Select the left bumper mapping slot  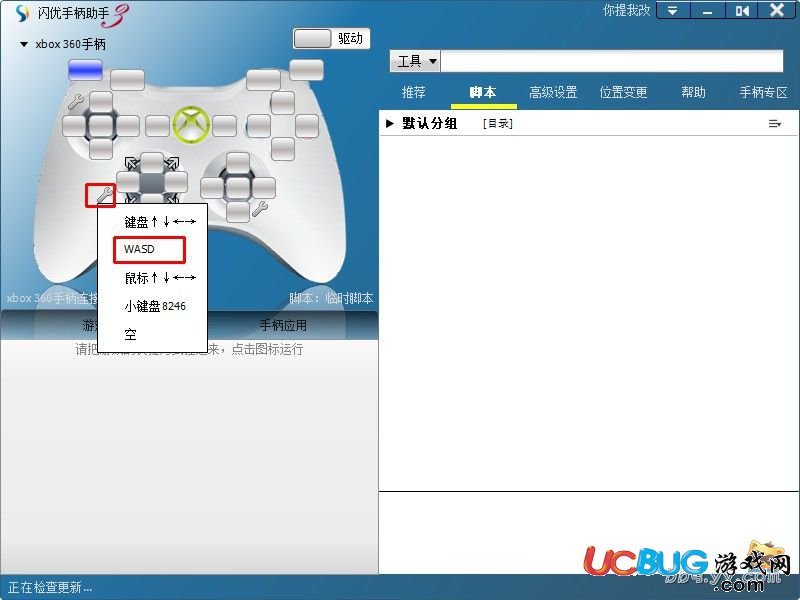point(127,80)
